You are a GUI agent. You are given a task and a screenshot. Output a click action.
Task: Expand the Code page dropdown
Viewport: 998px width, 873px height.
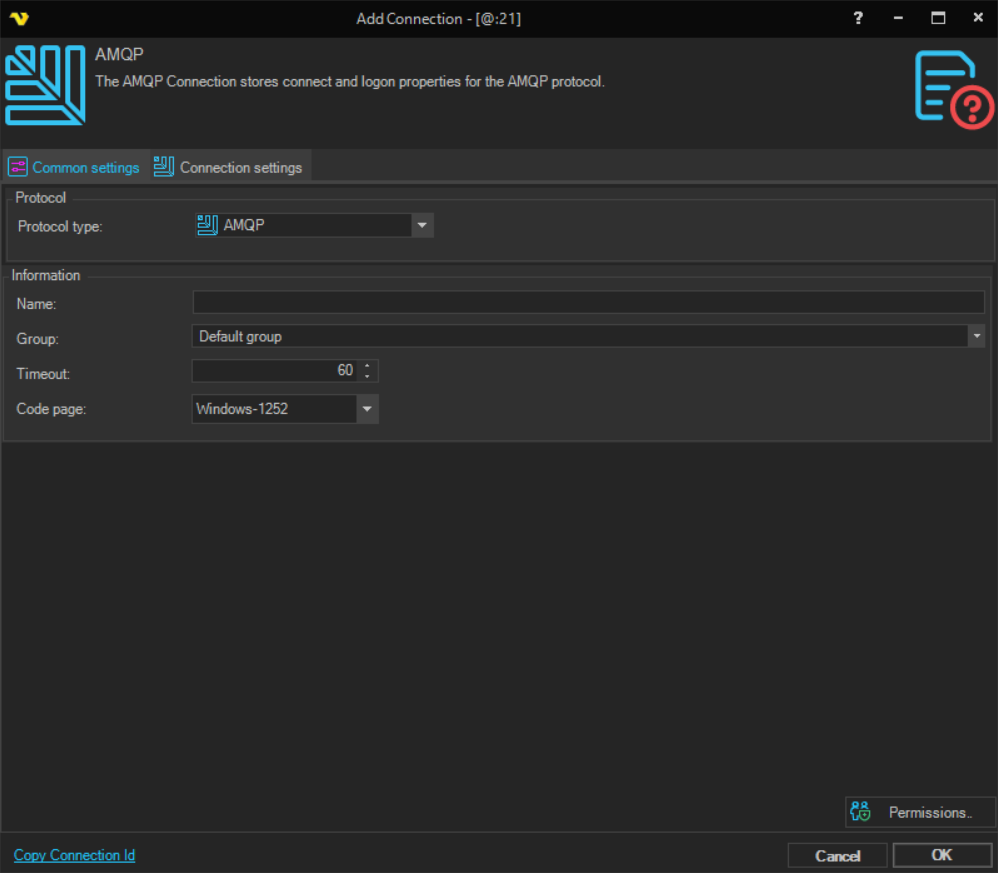coord(367,409)
